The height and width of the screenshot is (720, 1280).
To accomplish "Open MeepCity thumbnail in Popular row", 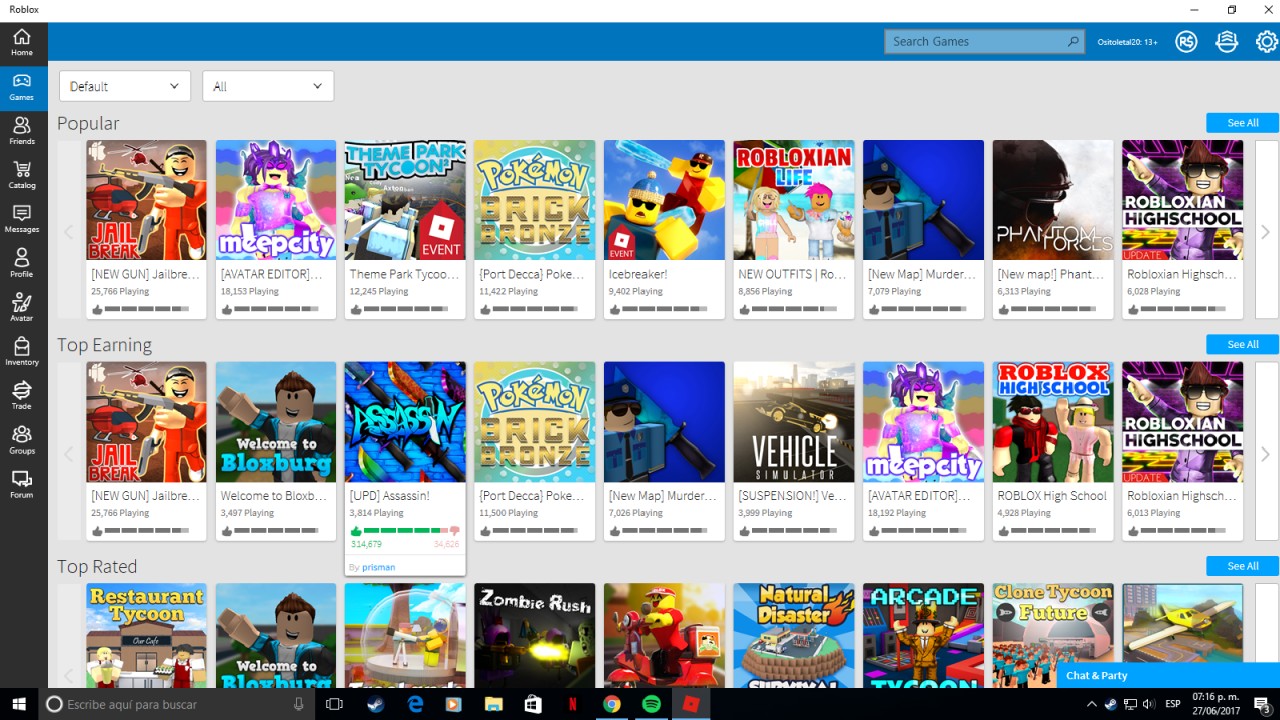I will (276, 200).
